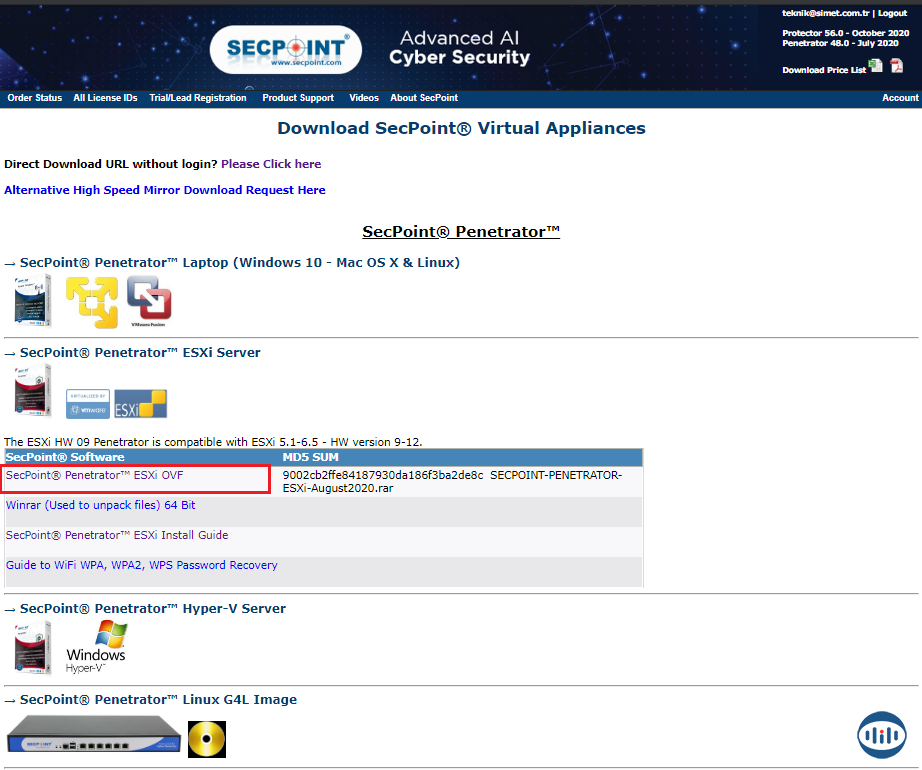Download the Excel price list
The image size is (922, 770).
pyautogui.click(x=875, y=66)
